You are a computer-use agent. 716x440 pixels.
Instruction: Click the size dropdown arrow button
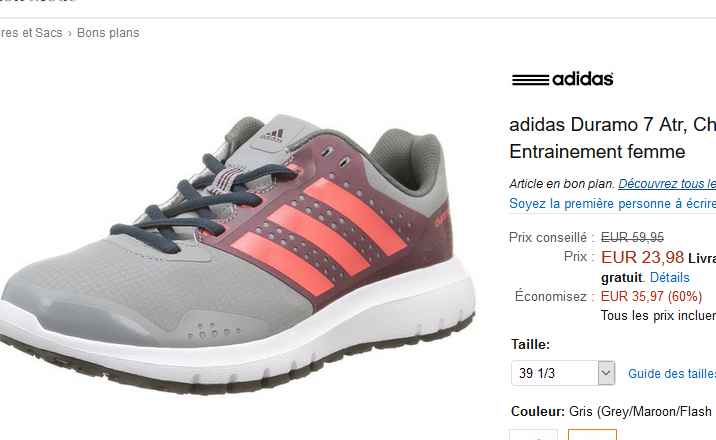point(606,373)
